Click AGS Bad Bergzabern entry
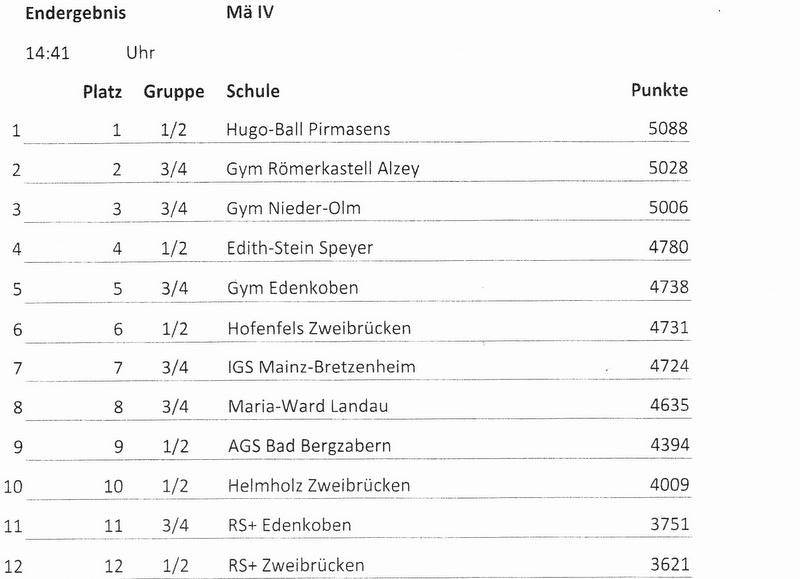This screenshot has height=579, width=800. pos(310,446)
